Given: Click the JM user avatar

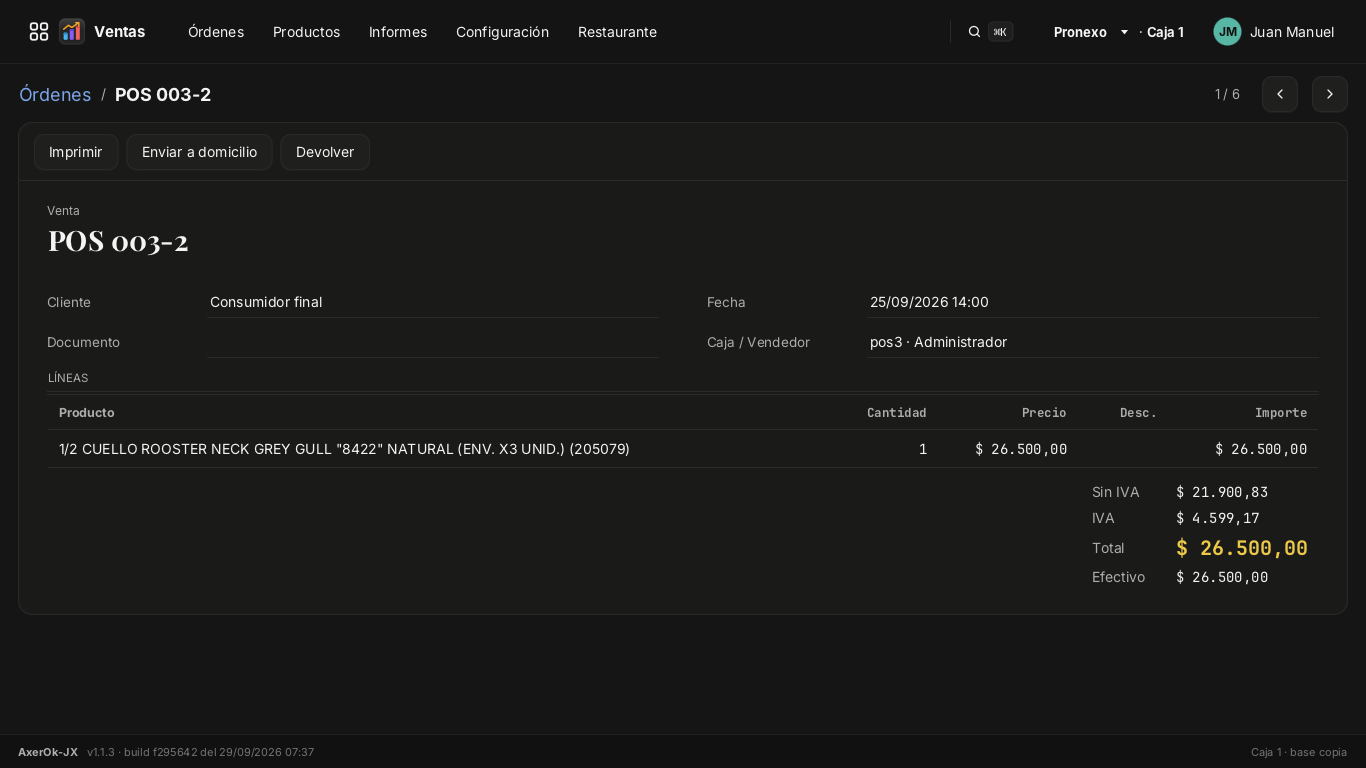Looking at the screenshot, I should (1227, 32).
